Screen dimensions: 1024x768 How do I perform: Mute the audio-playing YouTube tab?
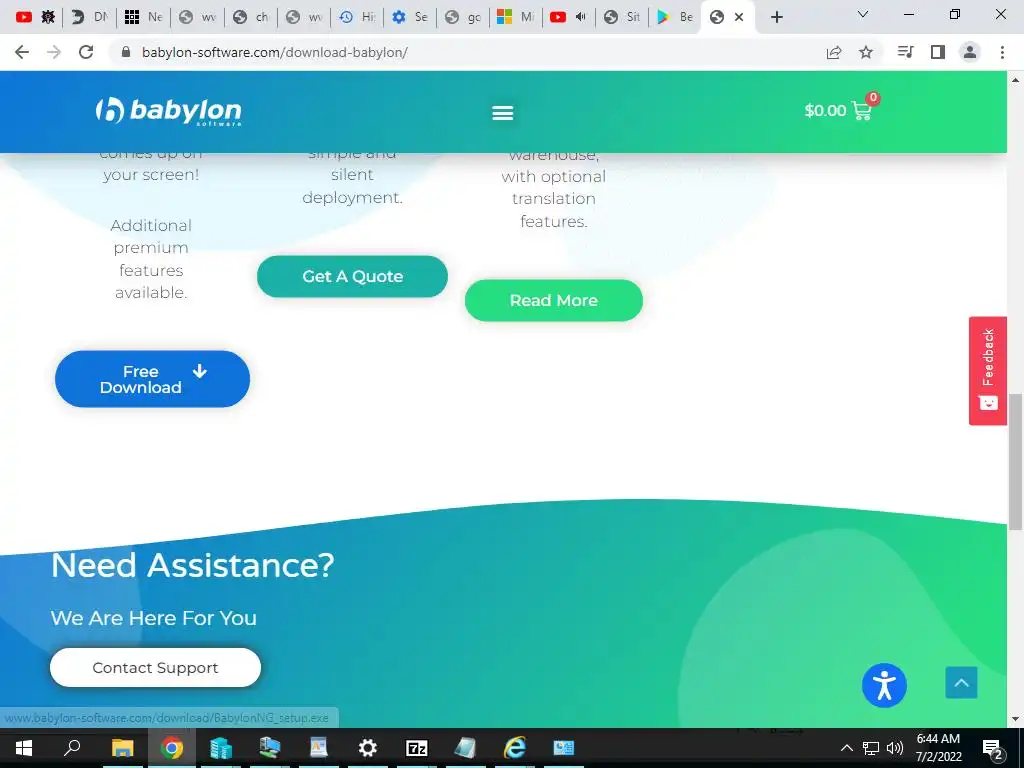click(581, 17)
